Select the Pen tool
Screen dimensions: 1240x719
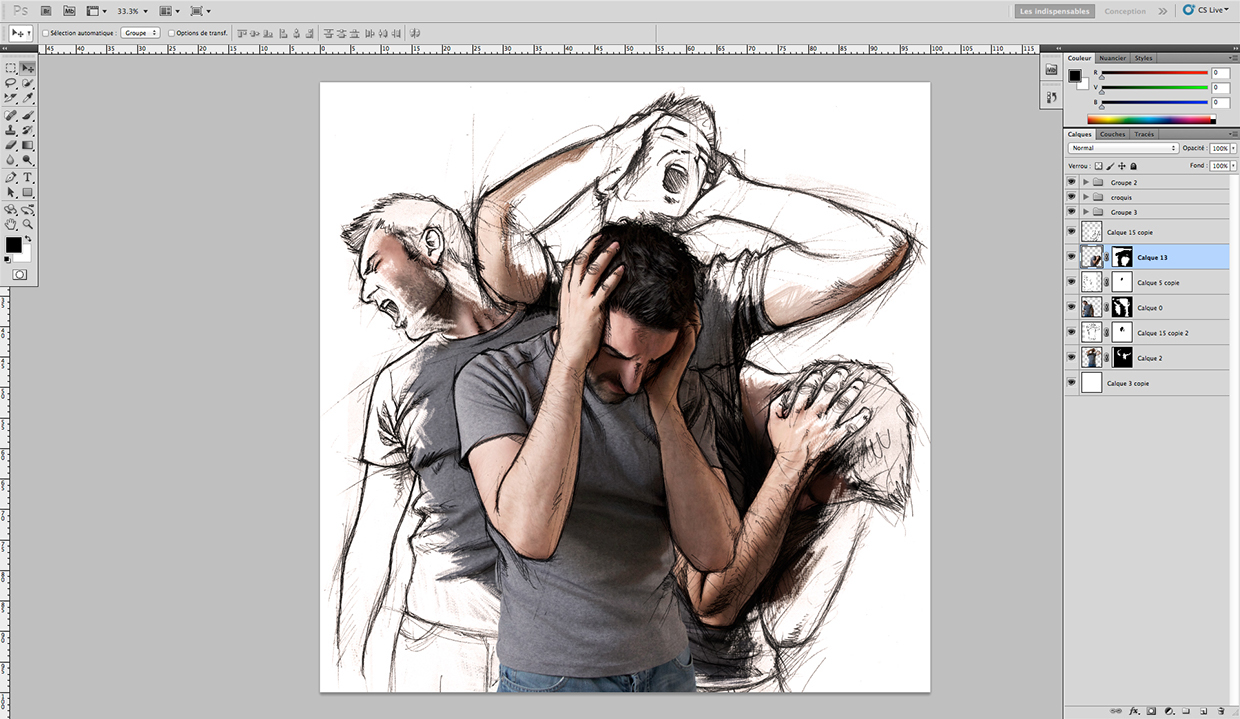point(11,177)
